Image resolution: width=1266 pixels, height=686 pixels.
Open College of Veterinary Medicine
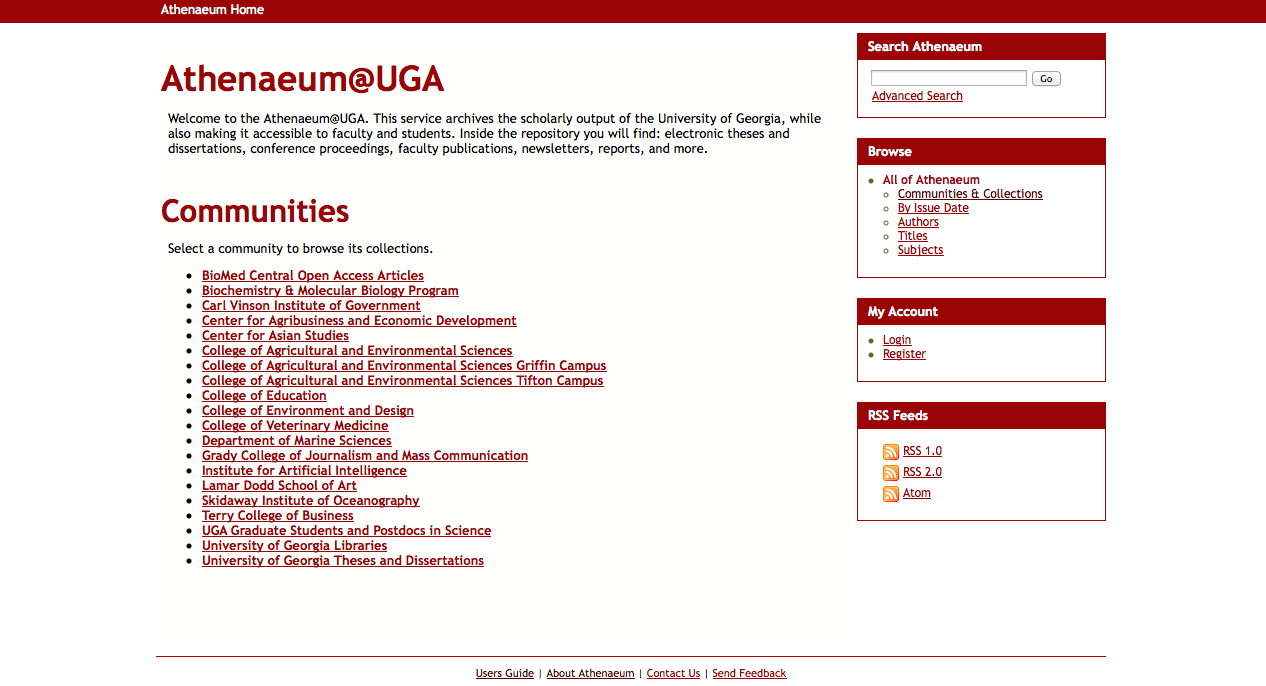(x=295, y=426)
